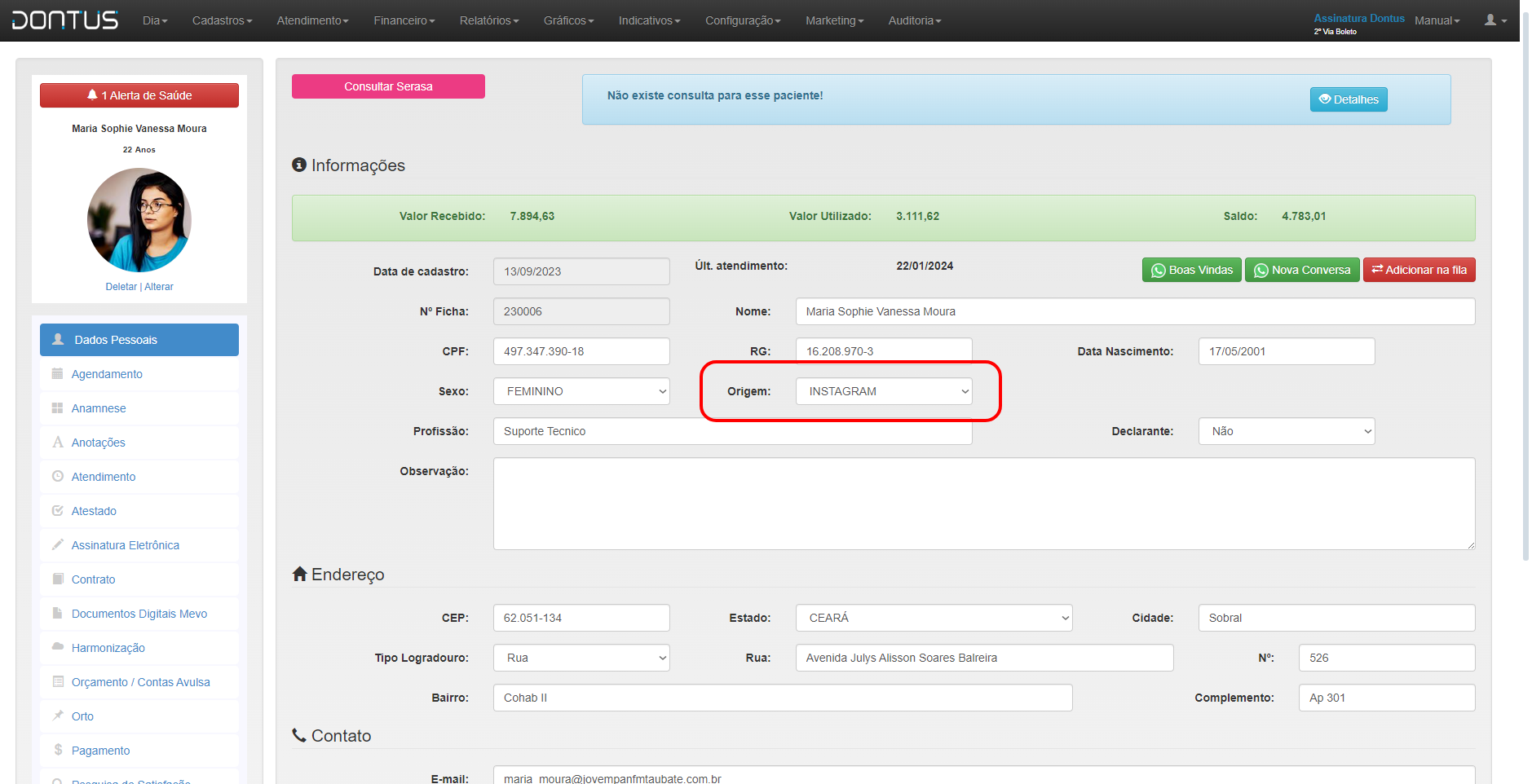Image resolution: width=1532 pixels, height=784 pixels.
Task: Click the Contato phone icon
Action: pyautogui.click(x=299, y=735)
